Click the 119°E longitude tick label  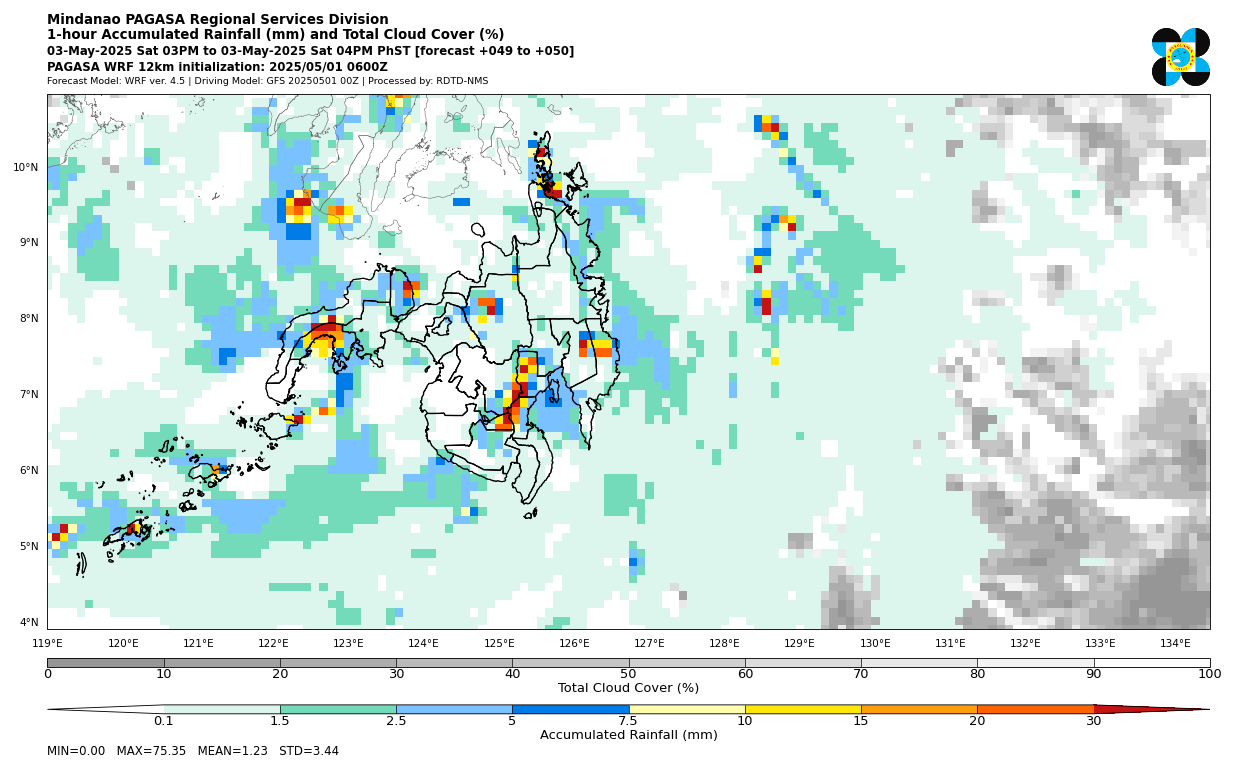tap(48, 644)
